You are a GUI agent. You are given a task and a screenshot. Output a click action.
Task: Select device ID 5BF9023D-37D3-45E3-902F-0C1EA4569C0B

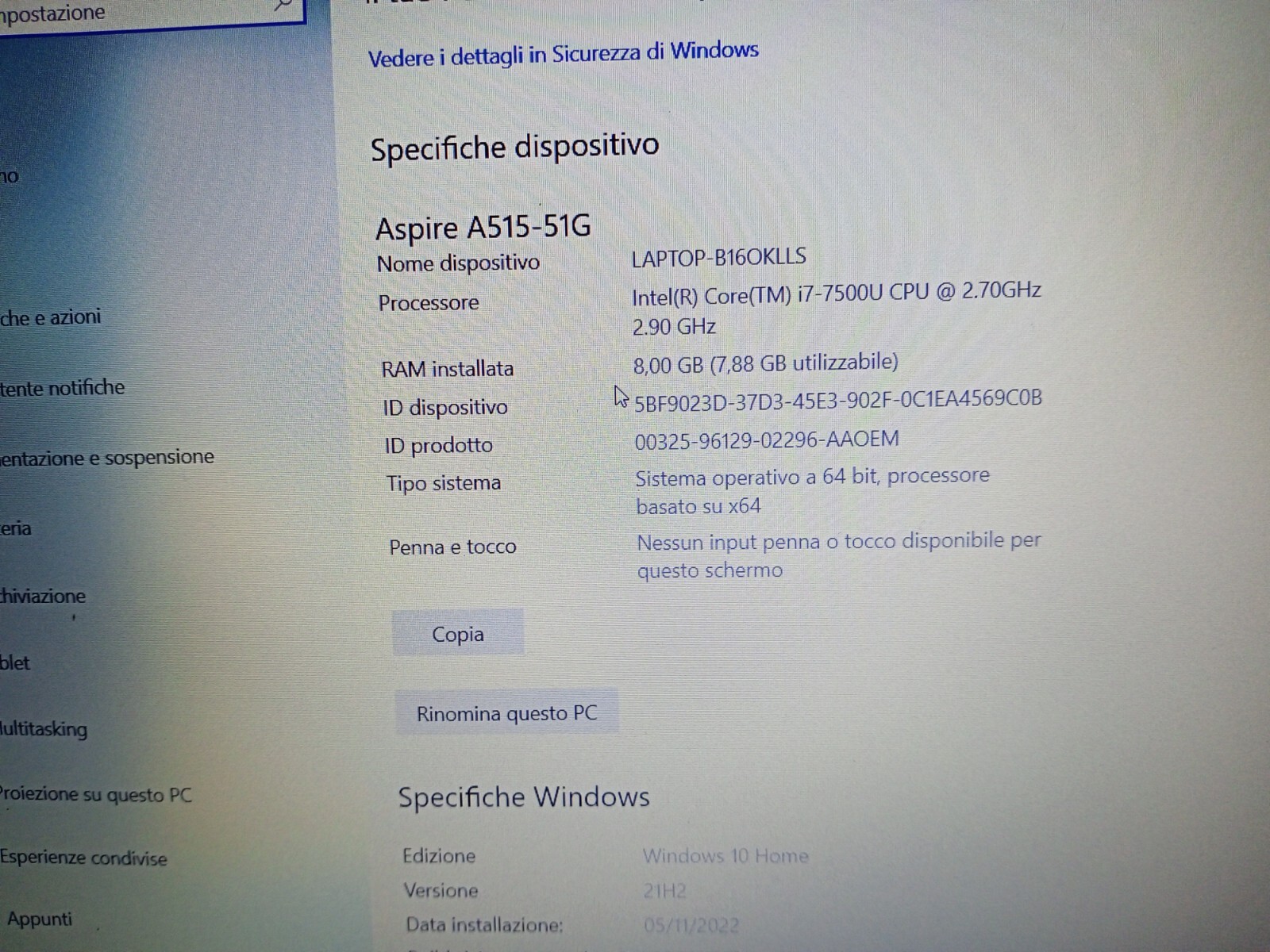(x=838, y=400)
